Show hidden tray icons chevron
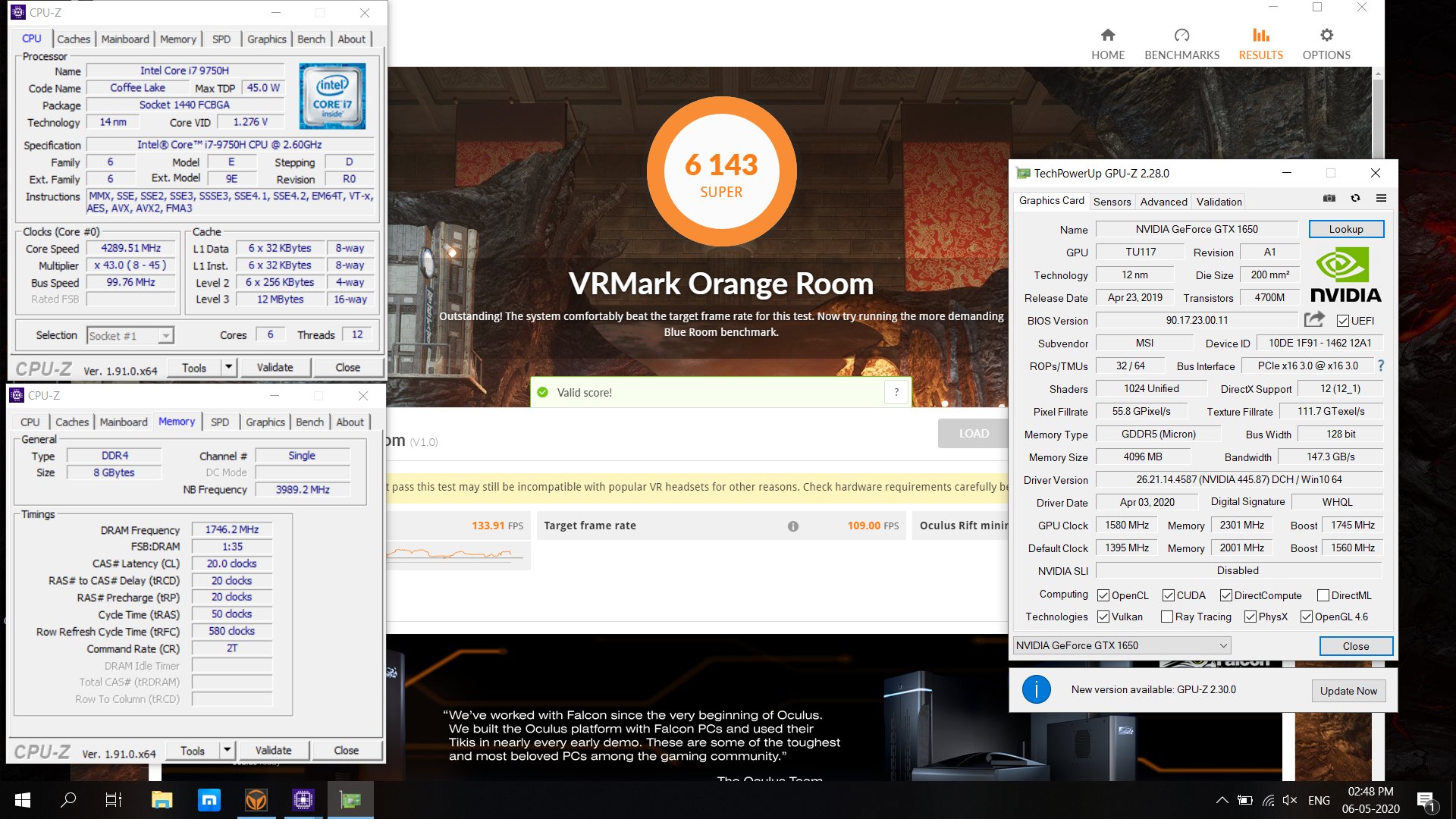 (x=1222, y=800)
